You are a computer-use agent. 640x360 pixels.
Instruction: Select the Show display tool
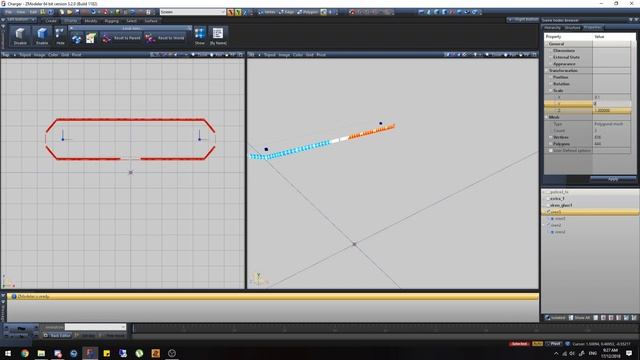(x=200, y=36)
